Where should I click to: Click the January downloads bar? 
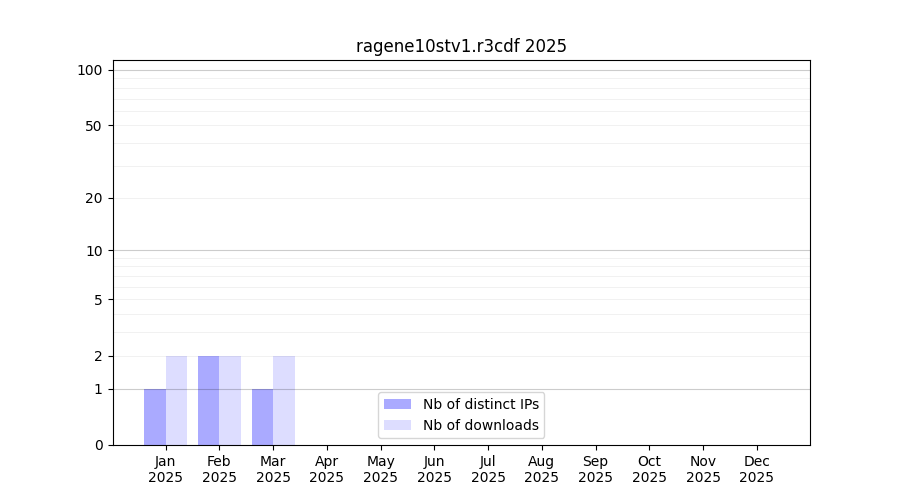(x=177, y=400)
